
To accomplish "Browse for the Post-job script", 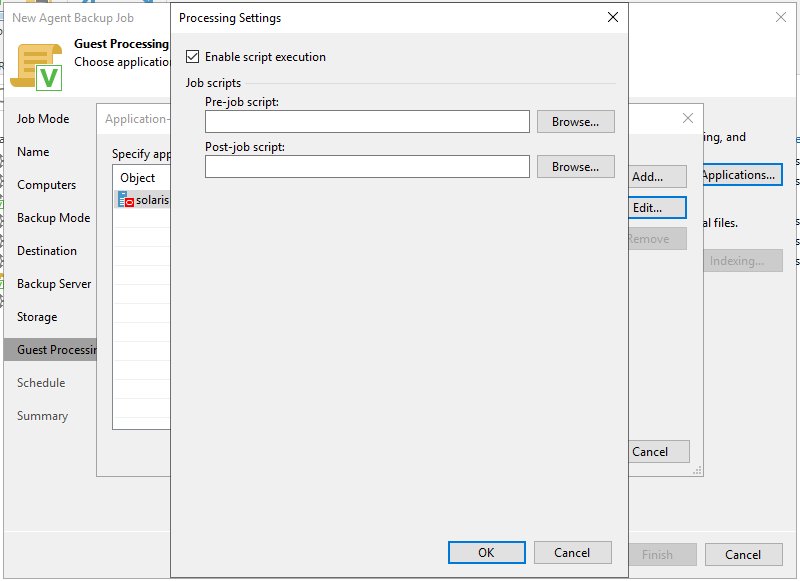I will click(575, 167).
